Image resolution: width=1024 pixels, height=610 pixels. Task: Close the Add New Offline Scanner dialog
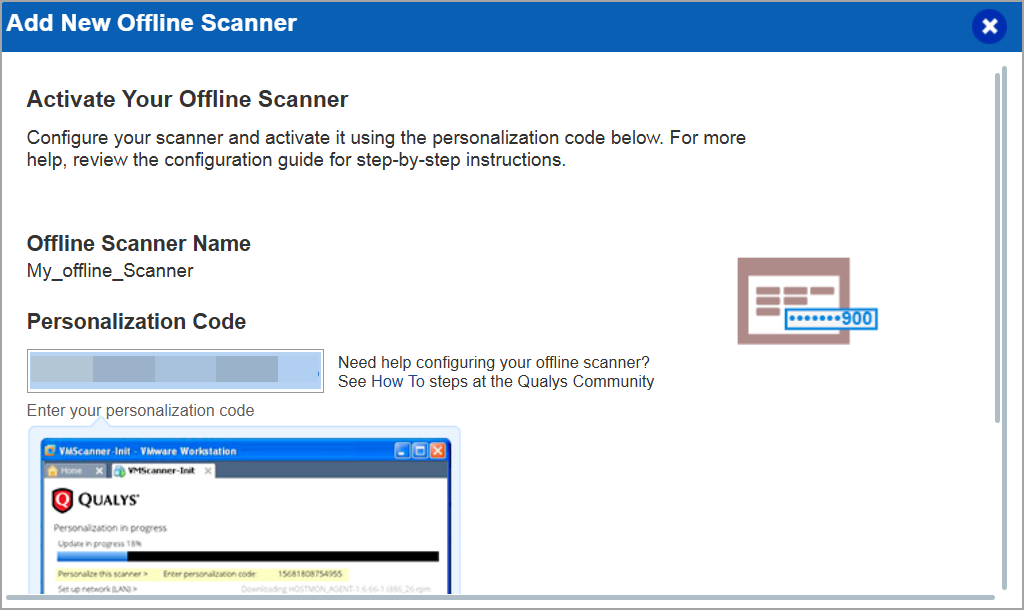coord(989,26)
